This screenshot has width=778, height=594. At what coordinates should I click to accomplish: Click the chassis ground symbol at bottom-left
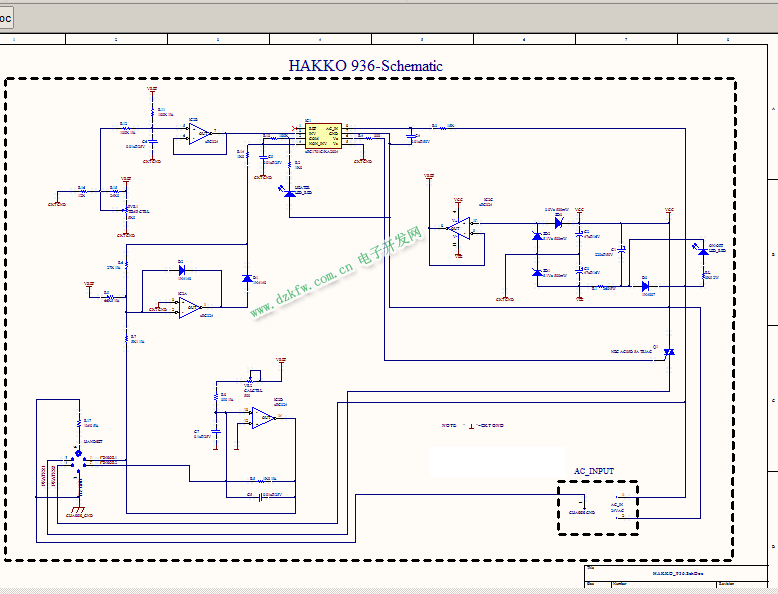[78, 509]
